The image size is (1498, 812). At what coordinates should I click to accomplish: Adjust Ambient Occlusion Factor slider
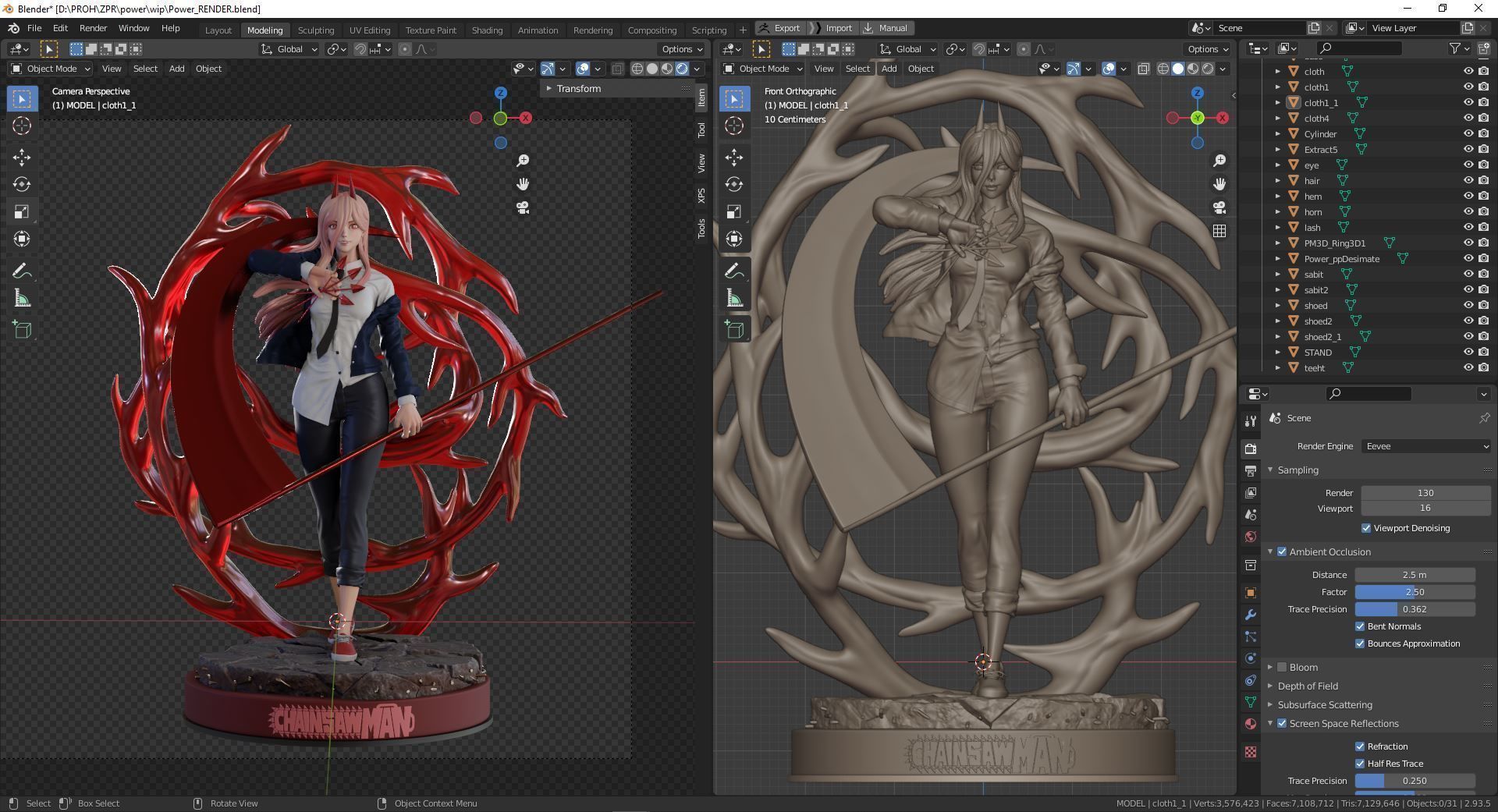(1415, 592)
